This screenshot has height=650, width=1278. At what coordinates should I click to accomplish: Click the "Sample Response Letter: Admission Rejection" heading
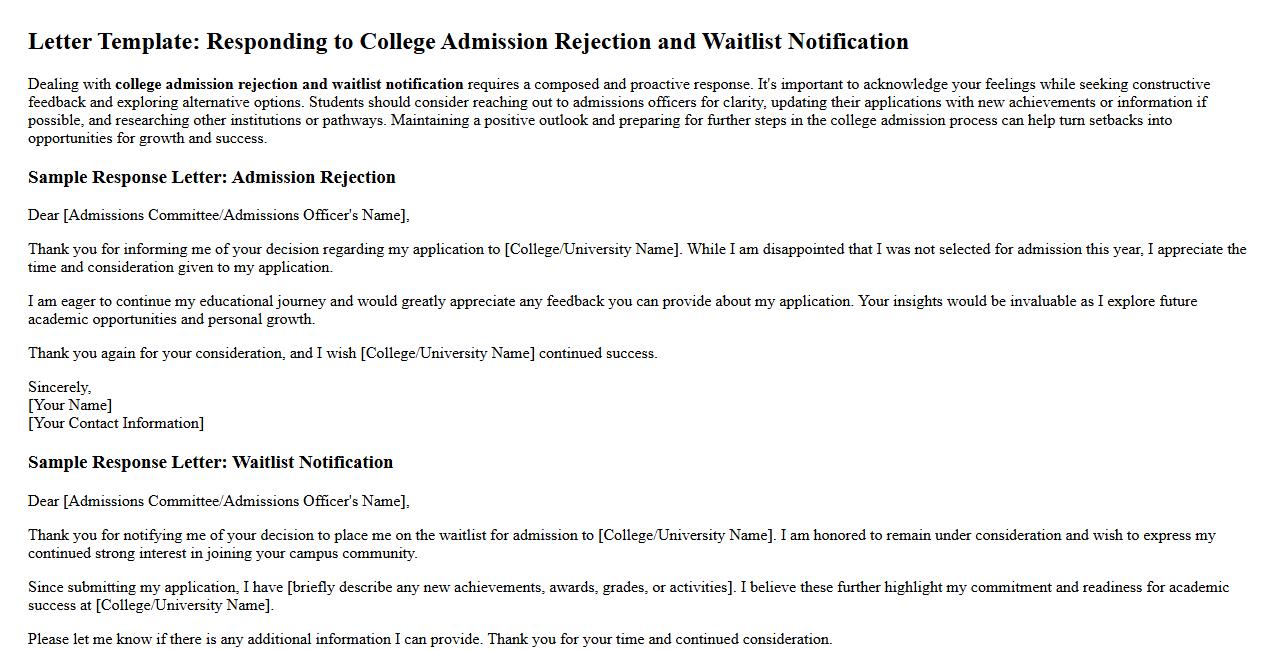(x=212, y=178)
